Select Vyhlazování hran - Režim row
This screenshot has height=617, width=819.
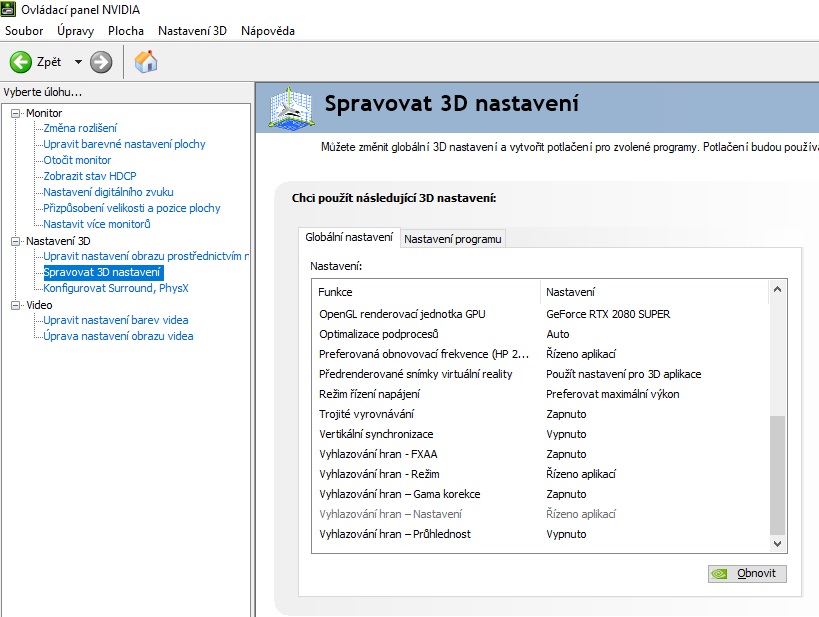tap(541, 474)
